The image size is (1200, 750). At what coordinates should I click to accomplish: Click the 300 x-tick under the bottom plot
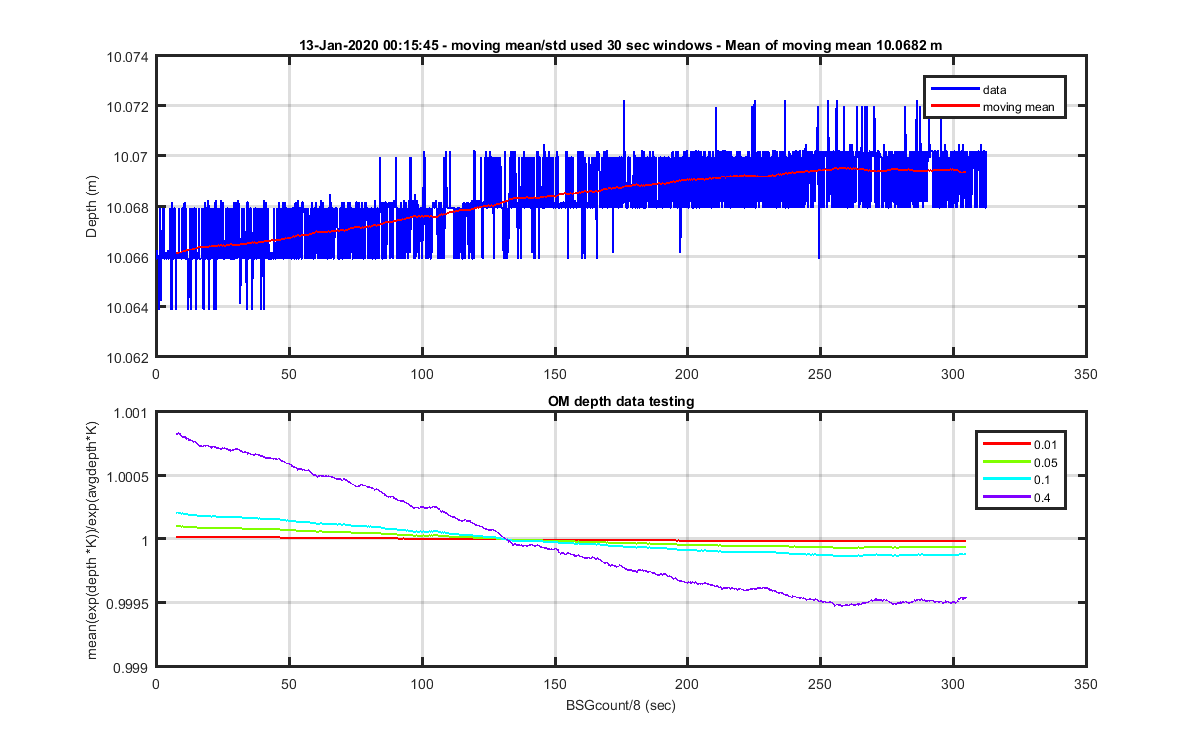coord(953,684)
